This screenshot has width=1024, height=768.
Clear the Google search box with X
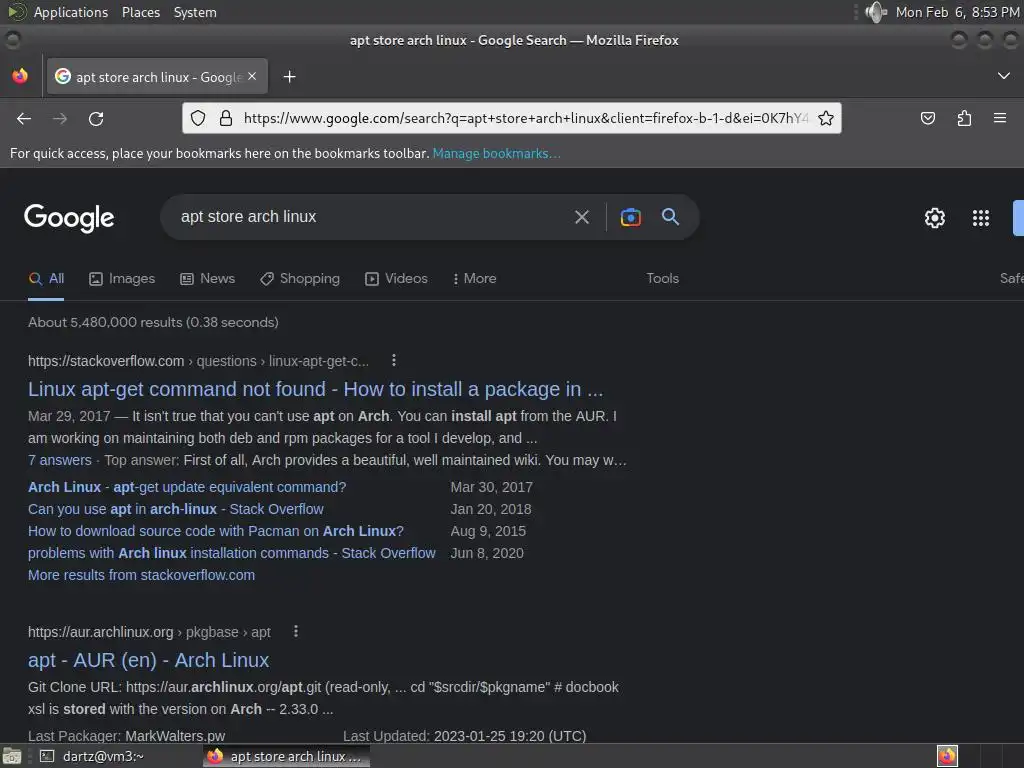click(581, 217)
